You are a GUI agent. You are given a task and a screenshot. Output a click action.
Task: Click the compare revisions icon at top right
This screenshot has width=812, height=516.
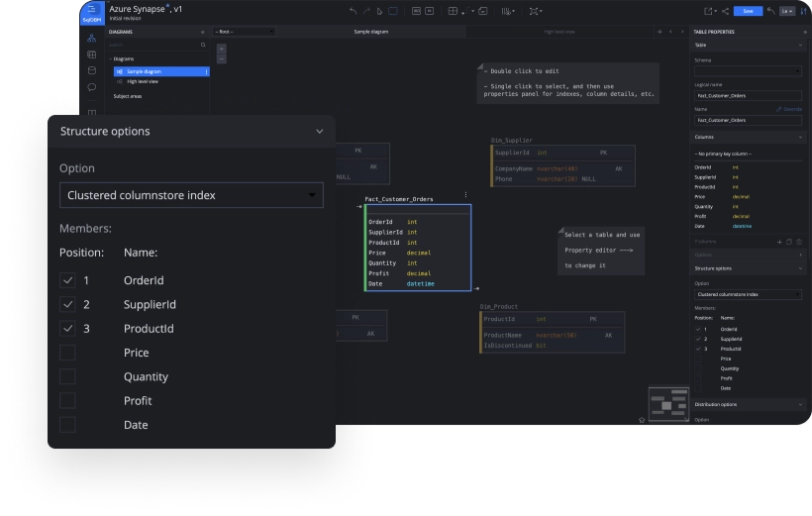click(804, 11)
